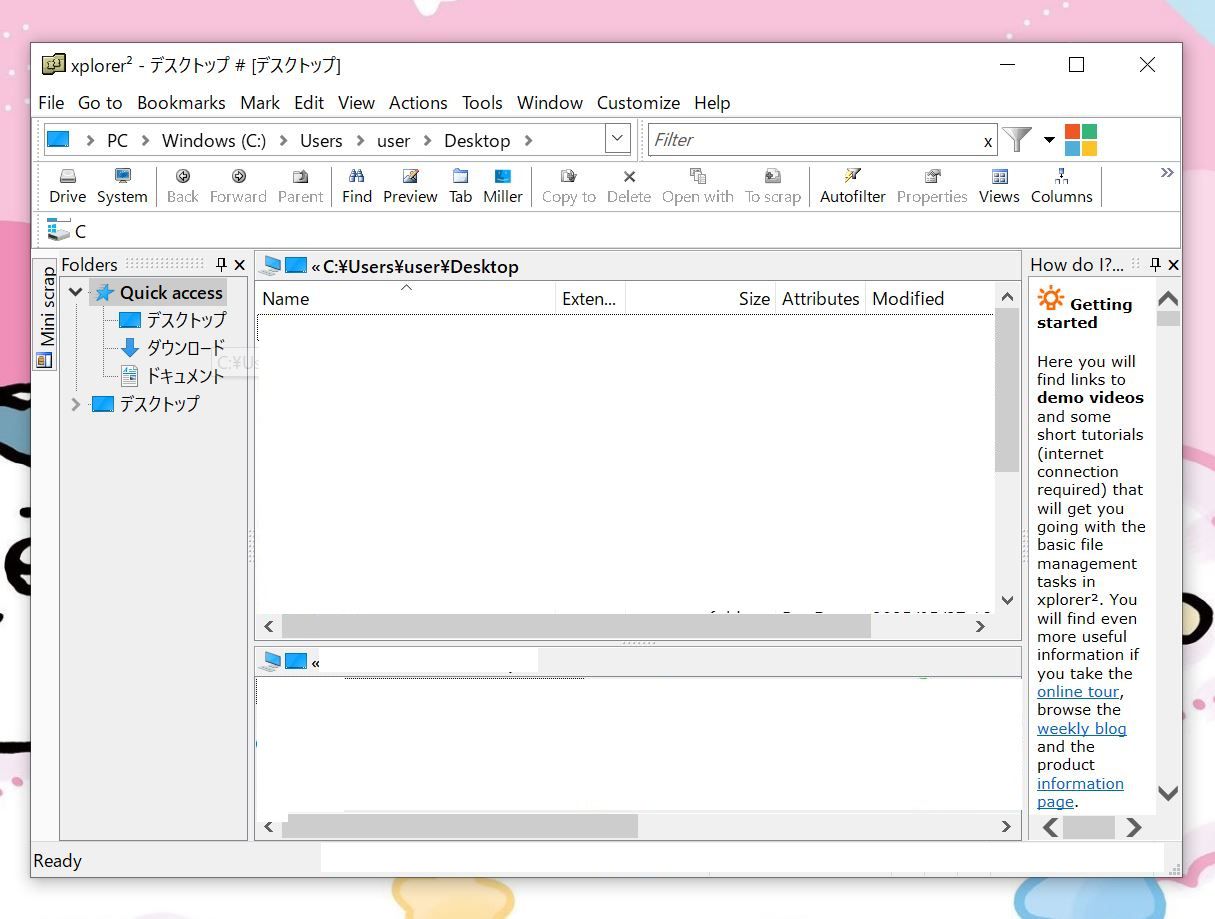1215x919 pixels.
Task: Click PC in the breadcrumb path
Action: [118, 141]
